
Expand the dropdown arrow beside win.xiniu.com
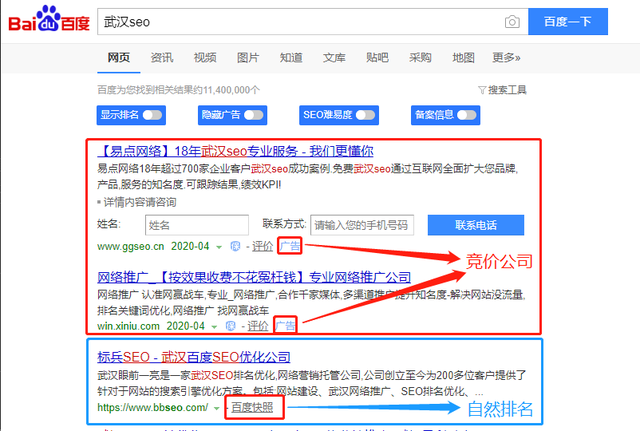pyautogui.click(x=214, y=327)
